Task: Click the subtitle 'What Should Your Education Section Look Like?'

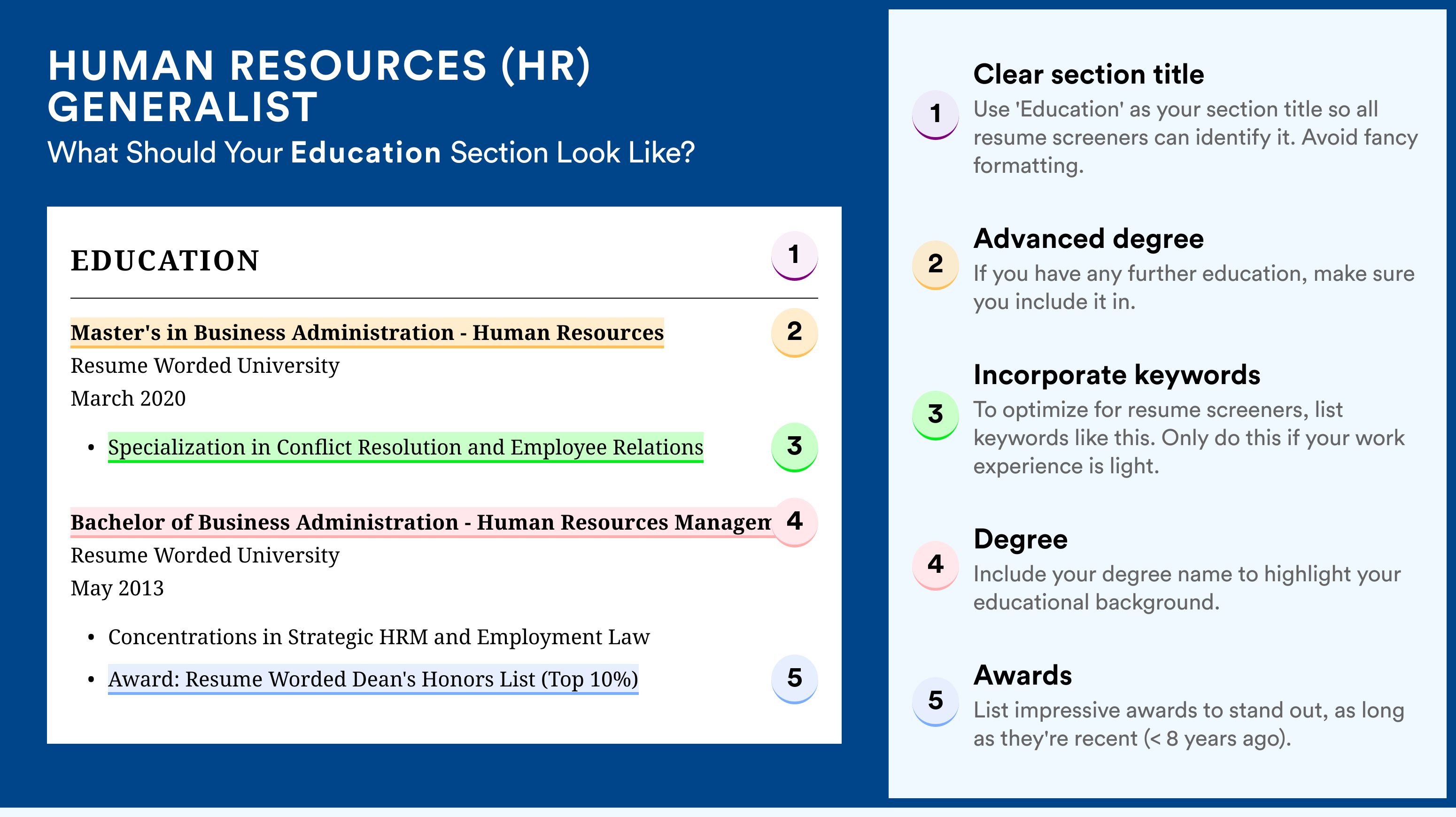Action: (372, 153)
